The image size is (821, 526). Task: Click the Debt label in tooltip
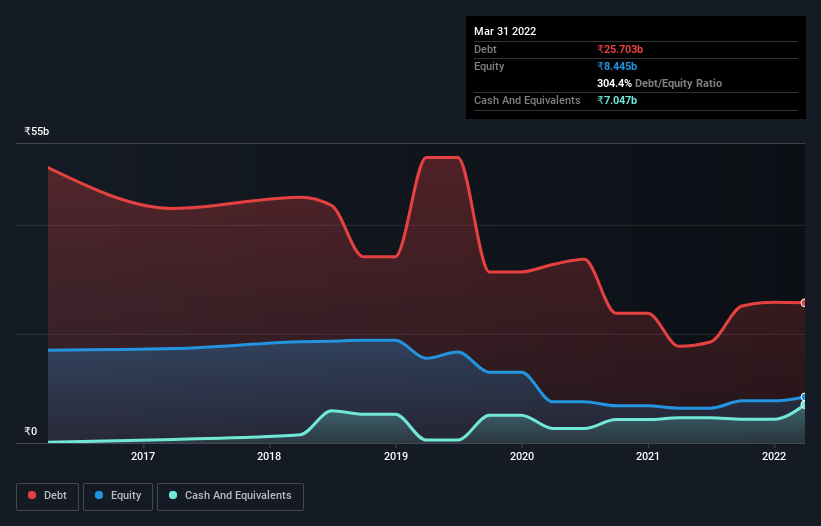click(x=485, y=49)
